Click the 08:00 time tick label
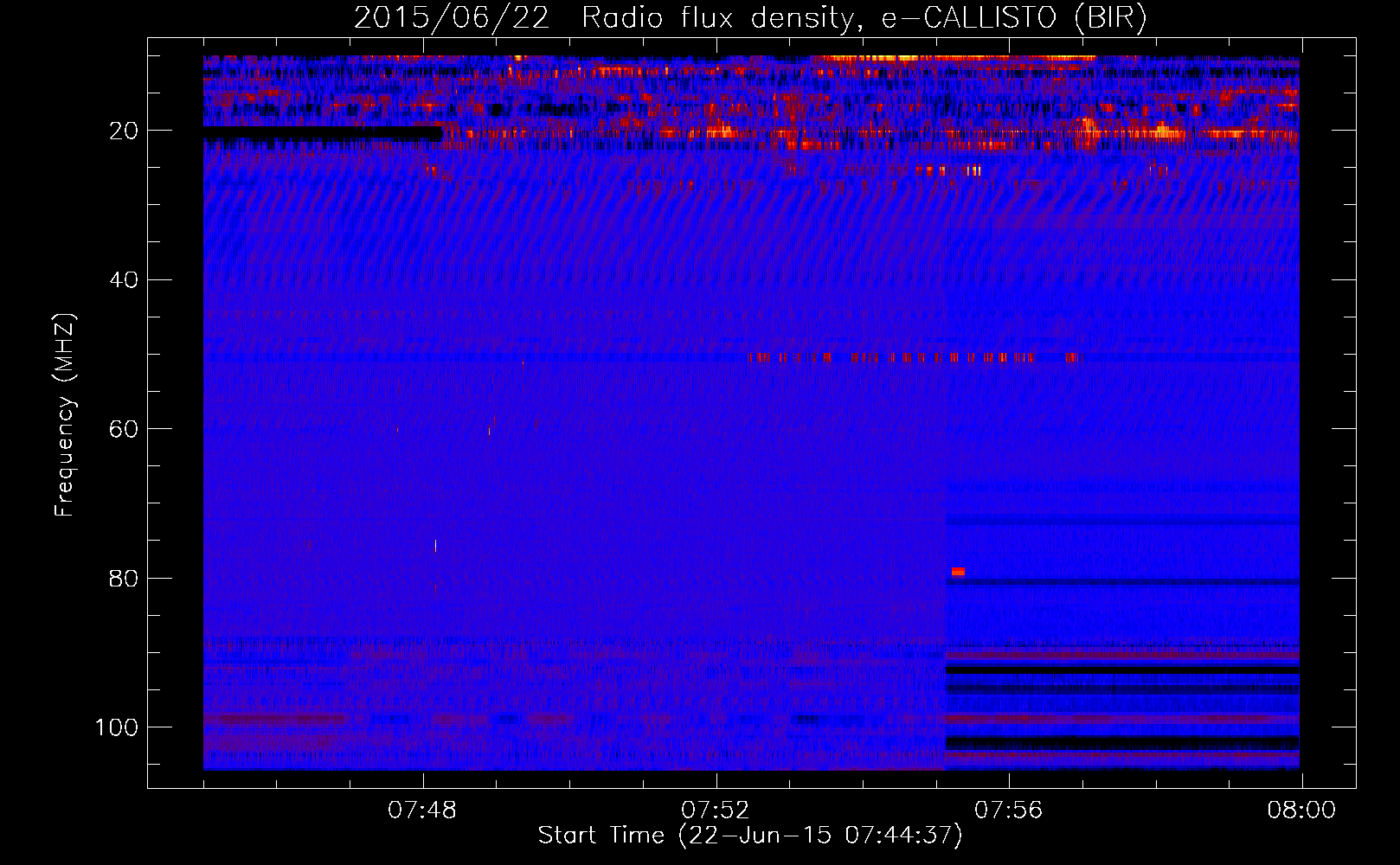The image size is (1400, 865). (1301, 811)
